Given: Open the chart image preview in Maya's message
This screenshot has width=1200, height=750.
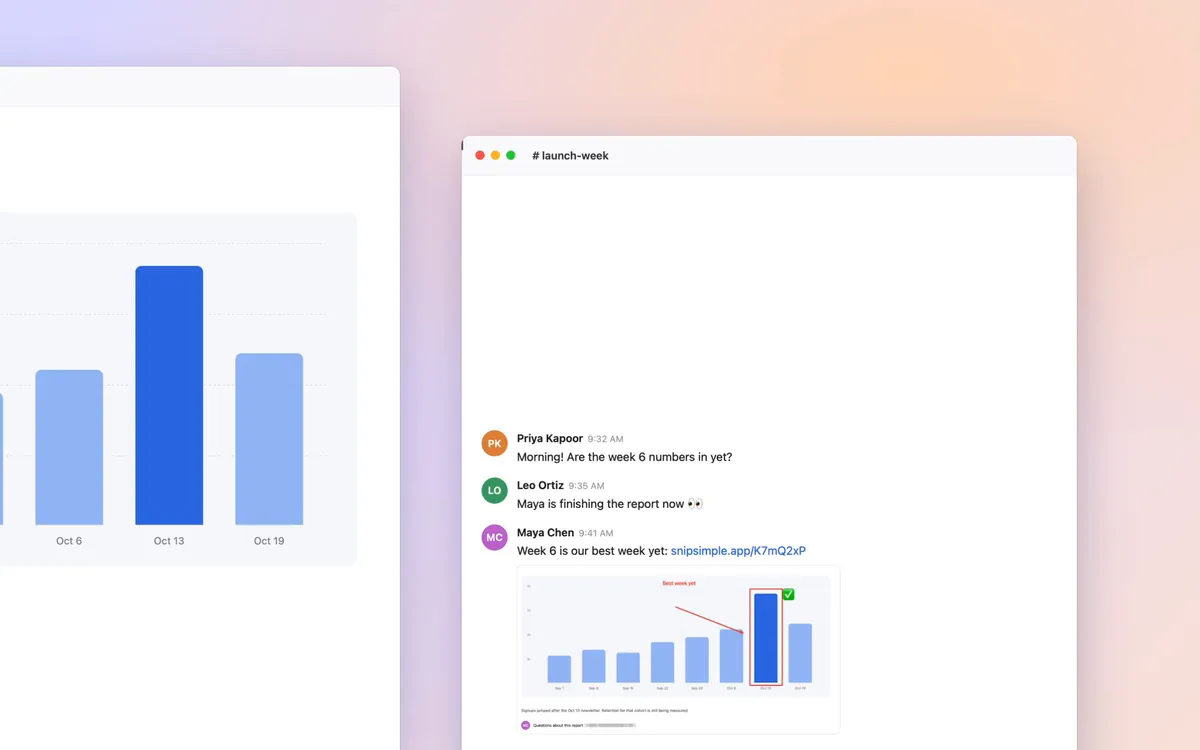Looking at the screenshot, I should pyautogui.click(x=678, y=650).
